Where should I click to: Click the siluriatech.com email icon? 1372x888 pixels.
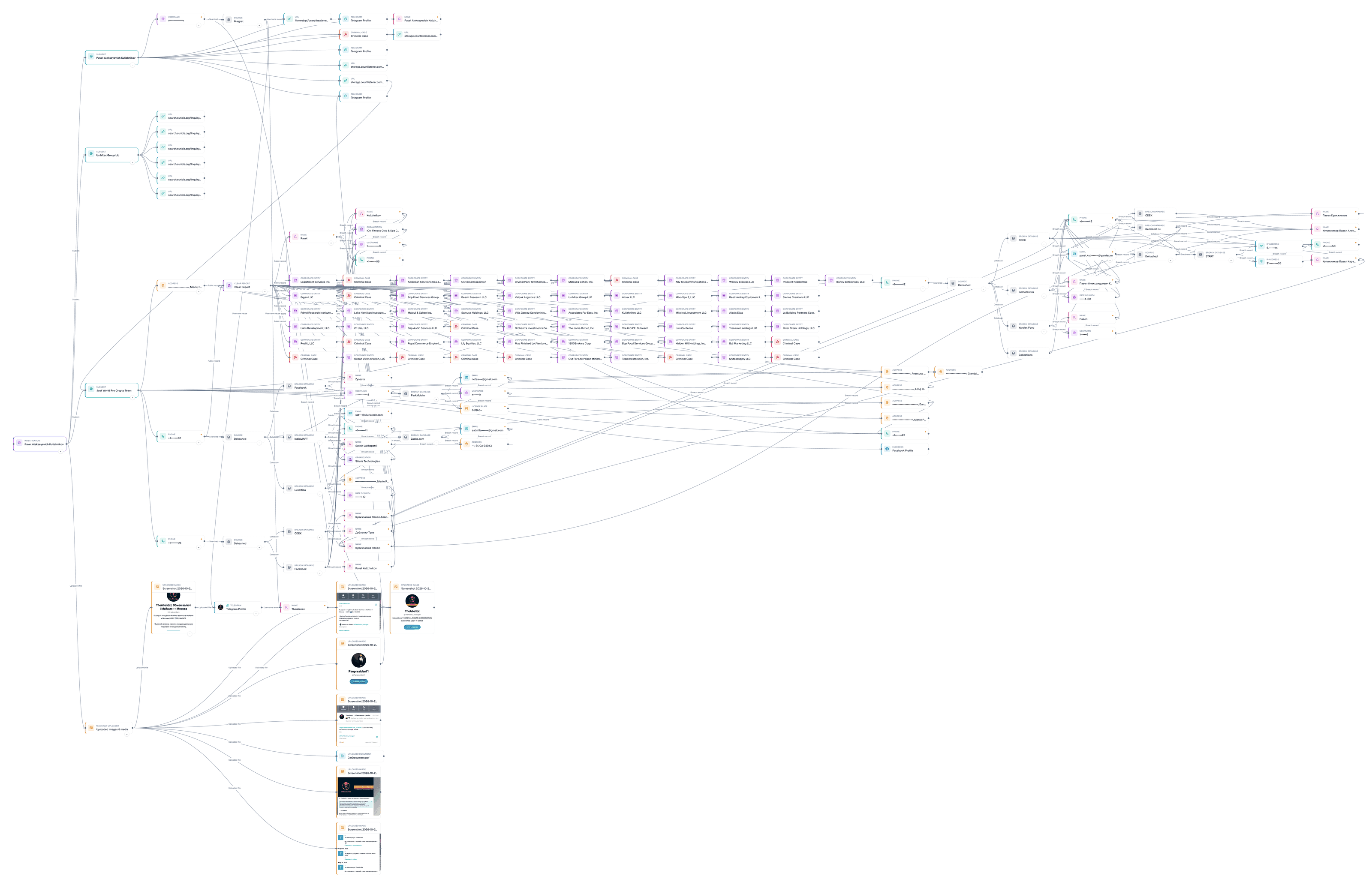[x=350, y=413]
